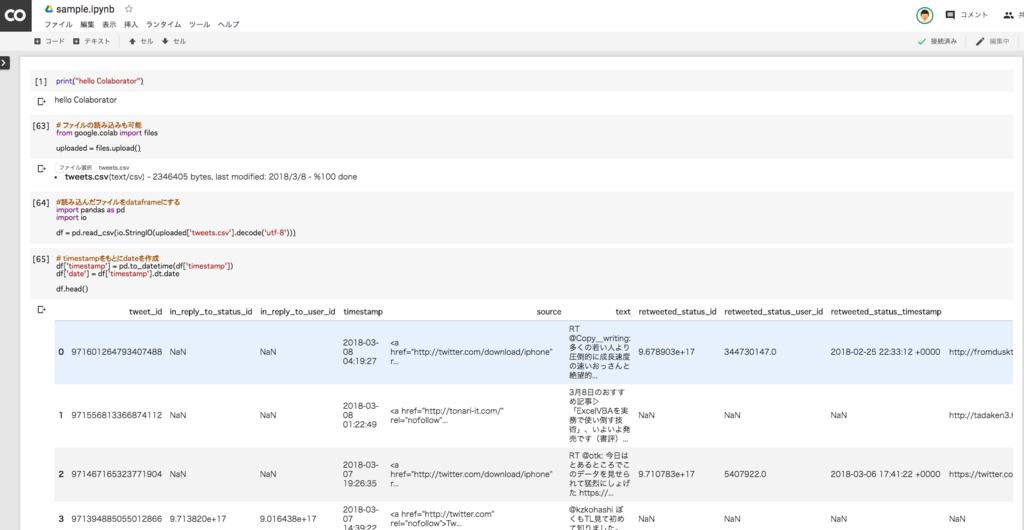Viewport: 1024px width, 530px height.
Task: Run cell [65] creating the date column
Action: coord(41,259)
